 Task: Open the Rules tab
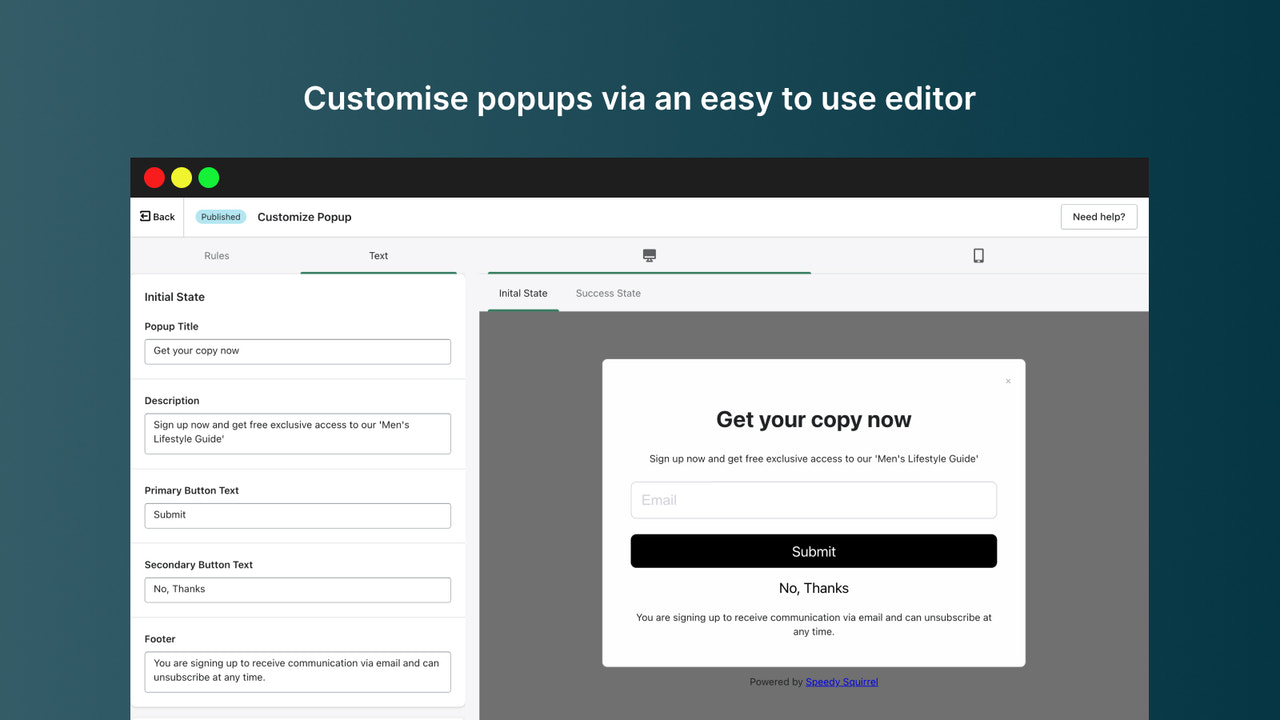[216, 255]
